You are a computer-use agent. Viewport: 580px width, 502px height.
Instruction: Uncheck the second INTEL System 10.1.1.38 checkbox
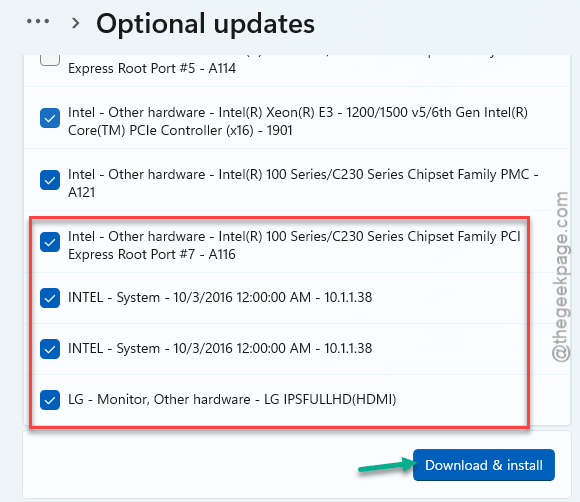pos(50,349)
